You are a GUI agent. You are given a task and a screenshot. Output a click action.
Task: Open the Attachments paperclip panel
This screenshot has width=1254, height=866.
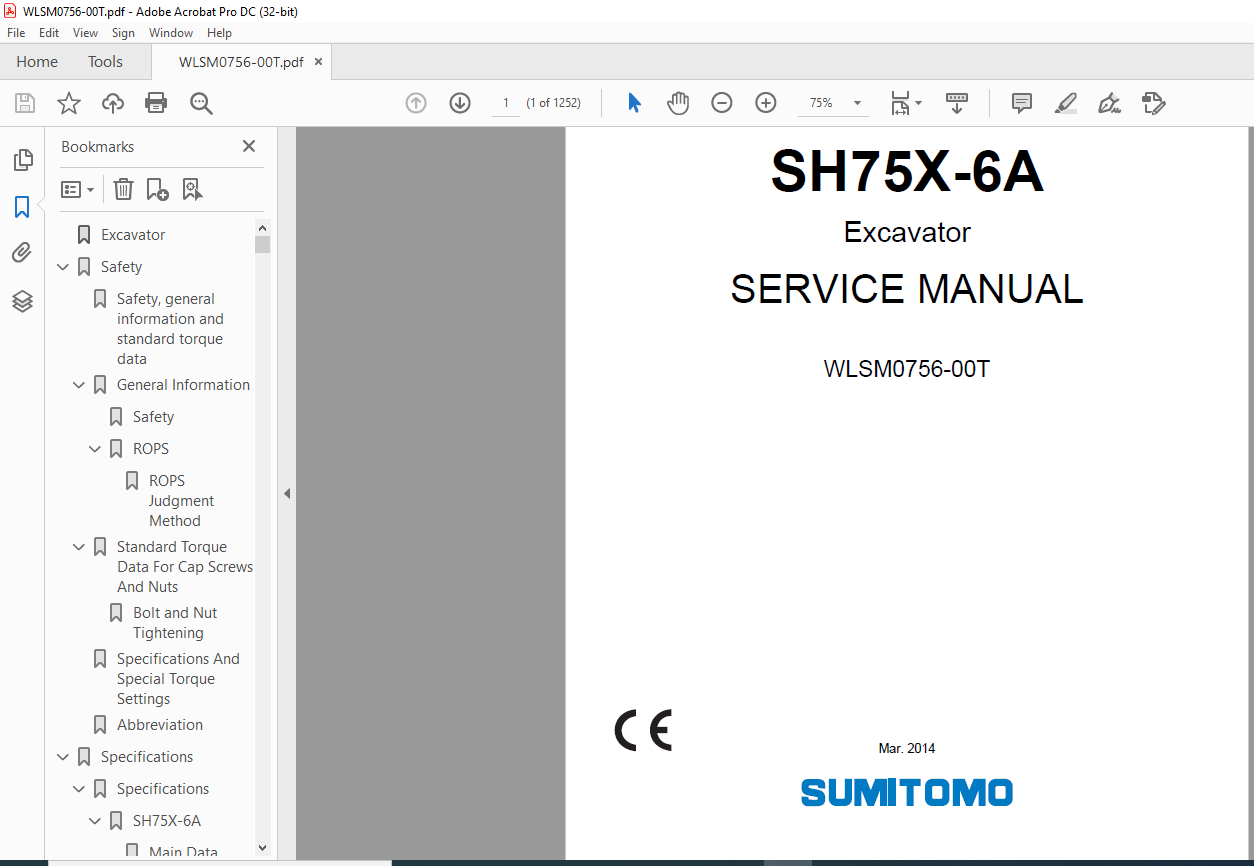tap(22, 253)
